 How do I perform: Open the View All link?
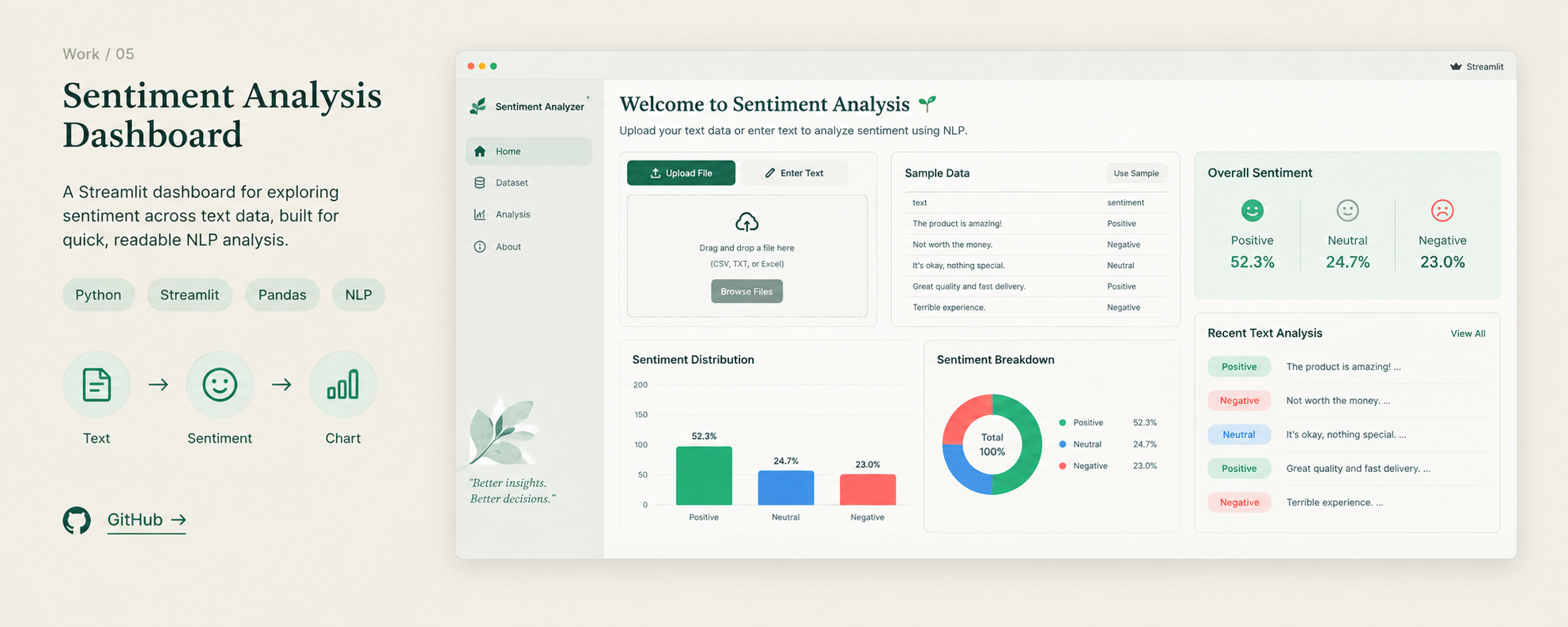(1468, 334)
